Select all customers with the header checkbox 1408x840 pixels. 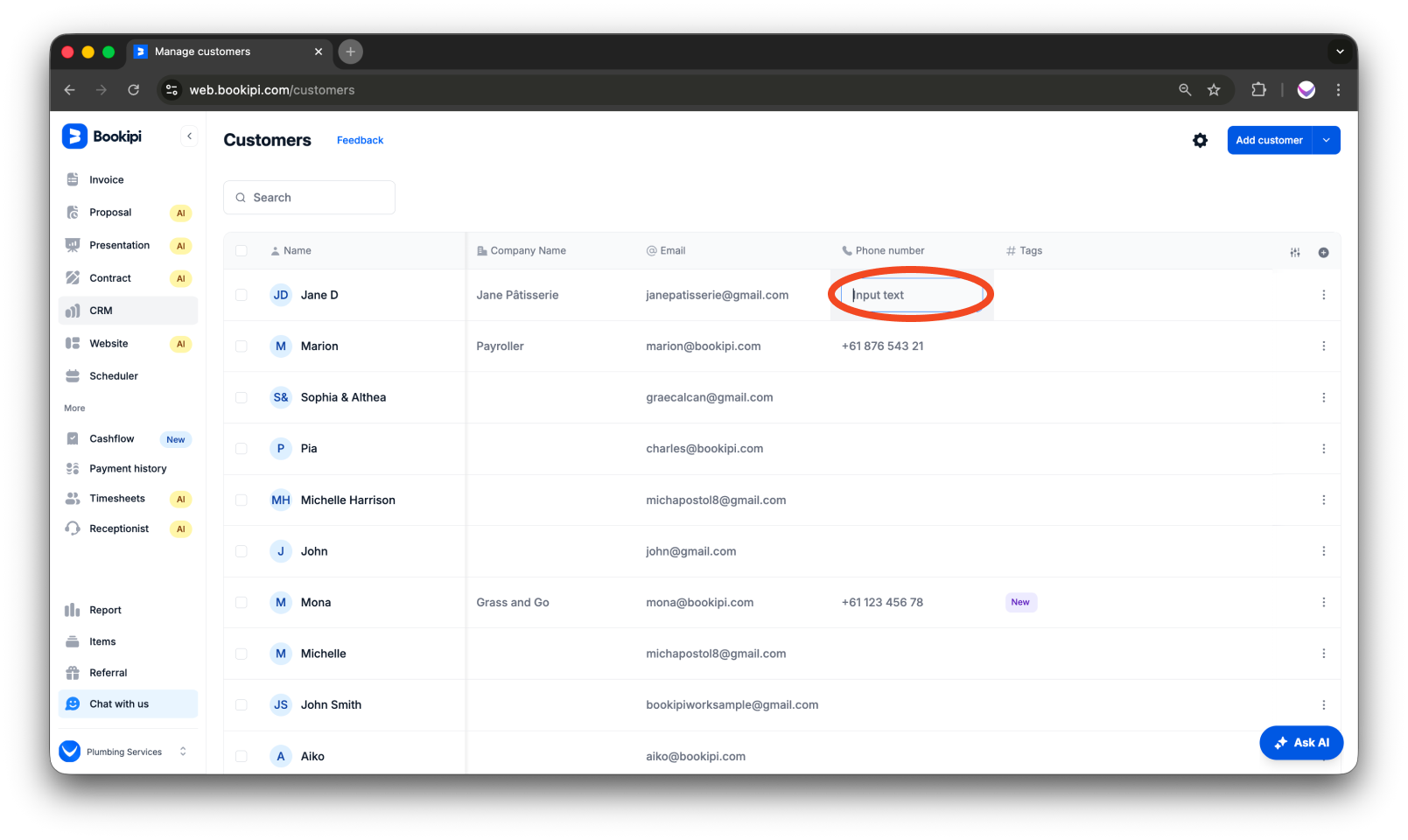pos(242,249)
